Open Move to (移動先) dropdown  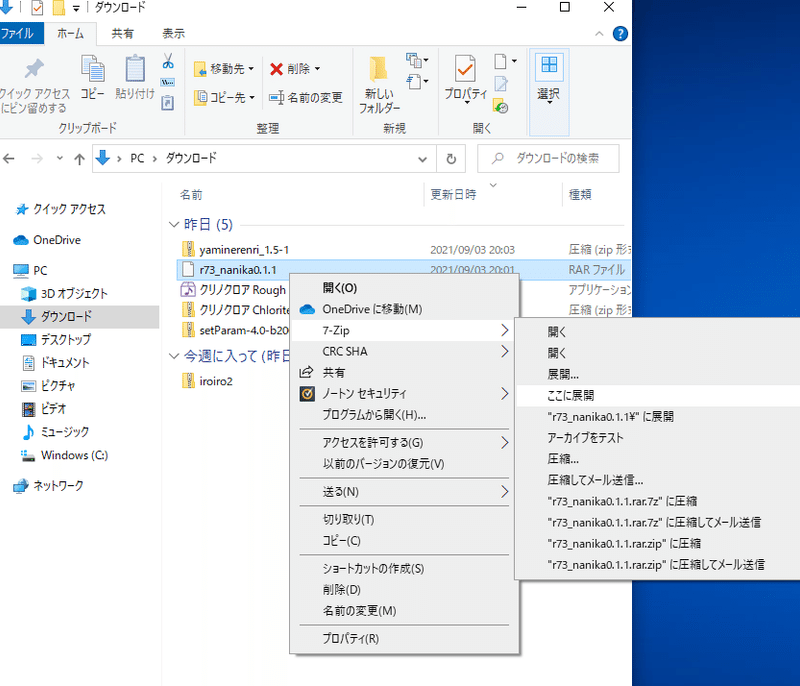223,68
